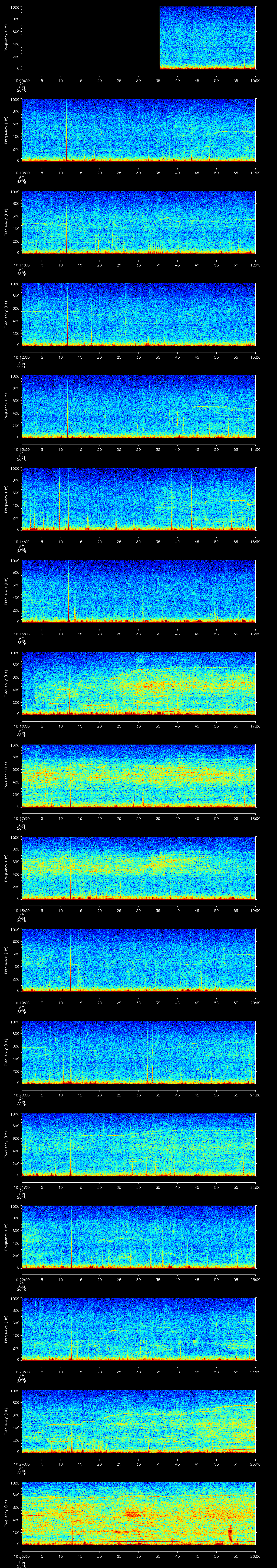Select the "10:24:00" start time label
This screenshot has height=1568, width=277.
(21, 1463)
